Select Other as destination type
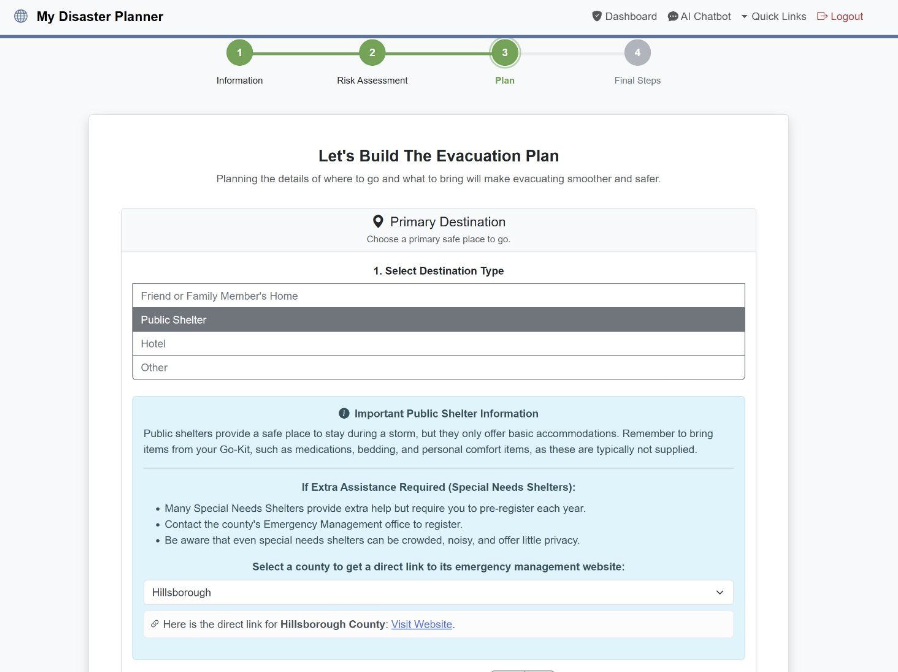 point(438,367)
